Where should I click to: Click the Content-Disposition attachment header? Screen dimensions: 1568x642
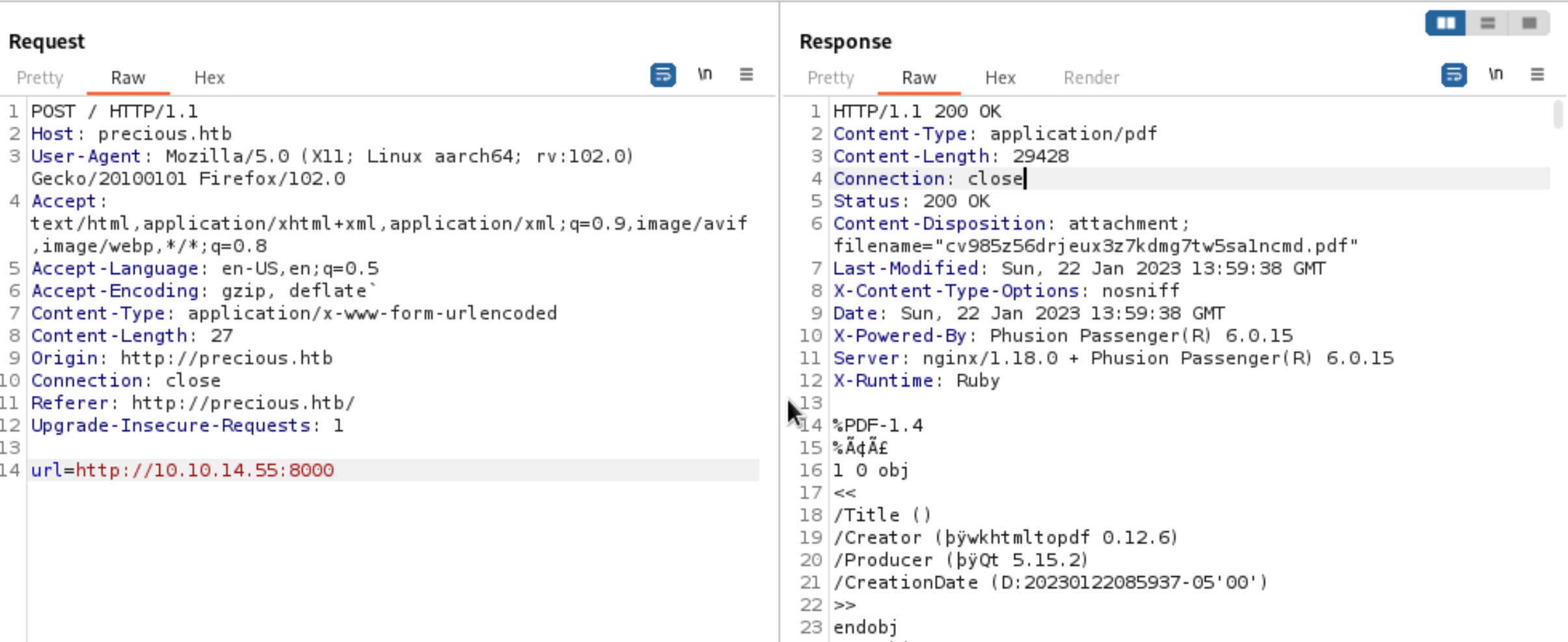tap(1011, 224)
